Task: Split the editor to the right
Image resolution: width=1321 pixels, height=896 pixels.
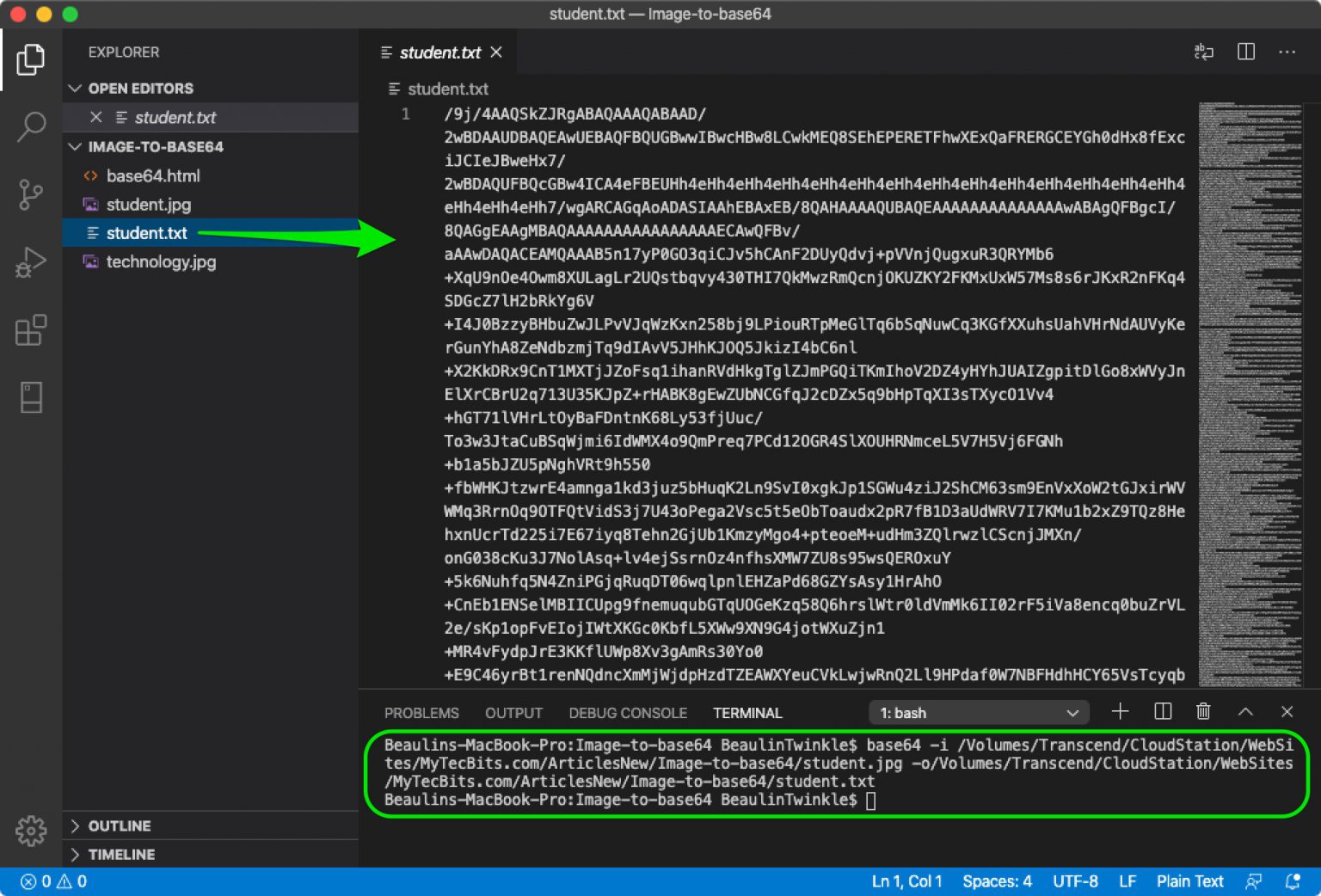Action: 1246,52
